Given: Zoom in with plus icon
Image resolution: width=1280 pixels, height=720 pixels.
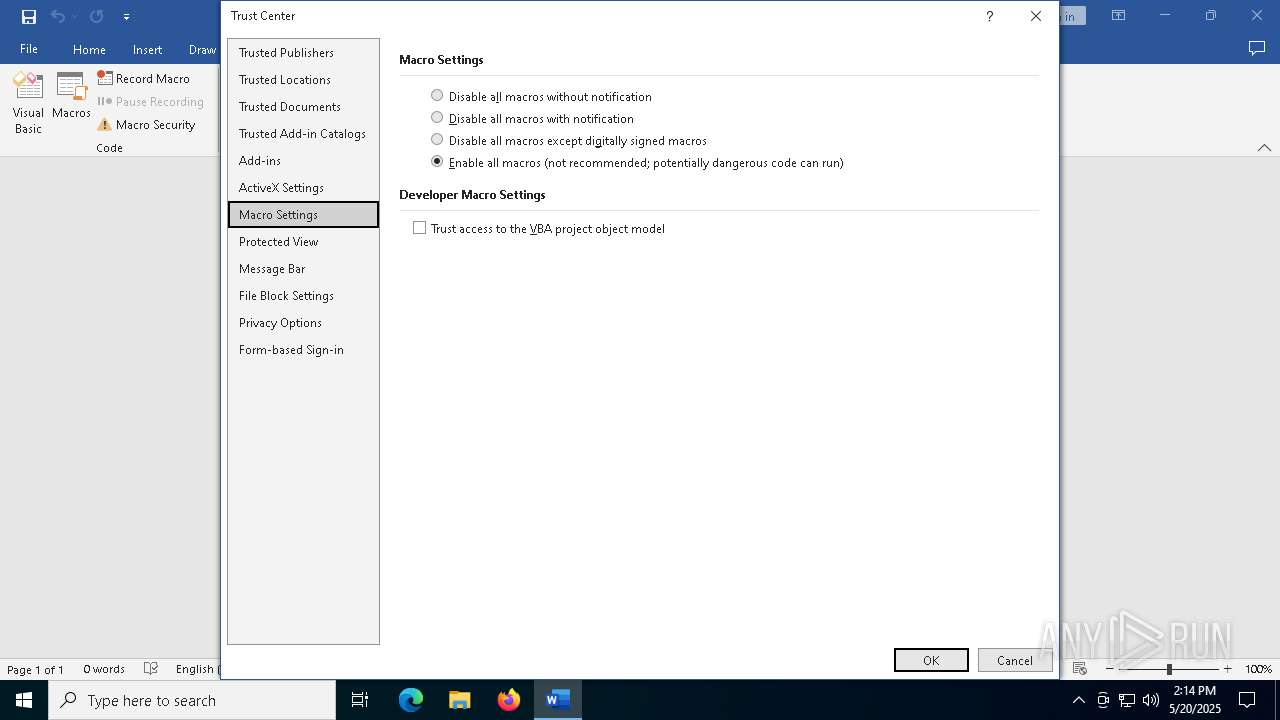Looking at the screenshot, I should click(1228, 669).
